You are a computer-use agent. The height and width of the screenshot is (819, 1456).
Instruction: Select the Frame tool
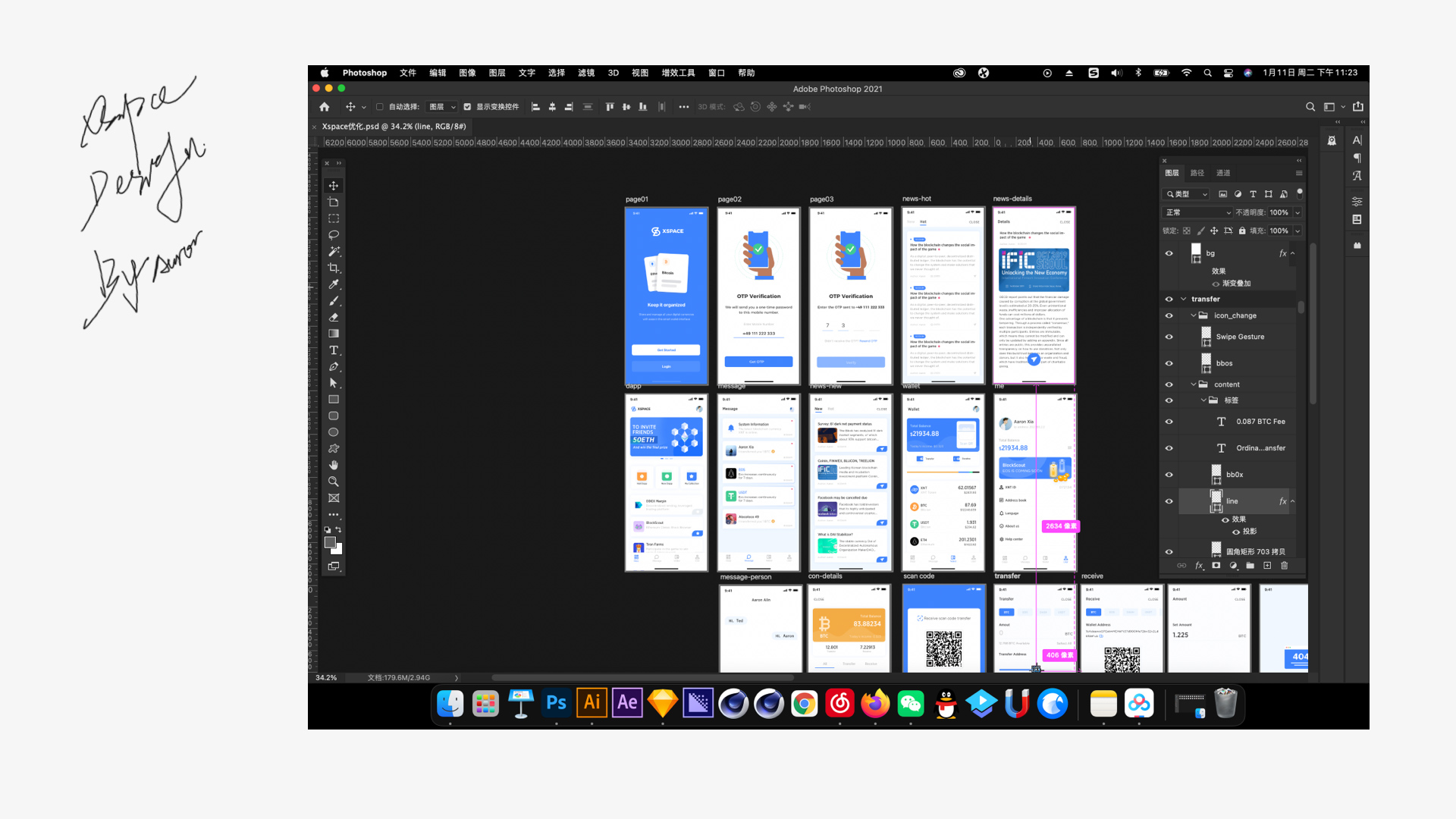click(333, 498)
